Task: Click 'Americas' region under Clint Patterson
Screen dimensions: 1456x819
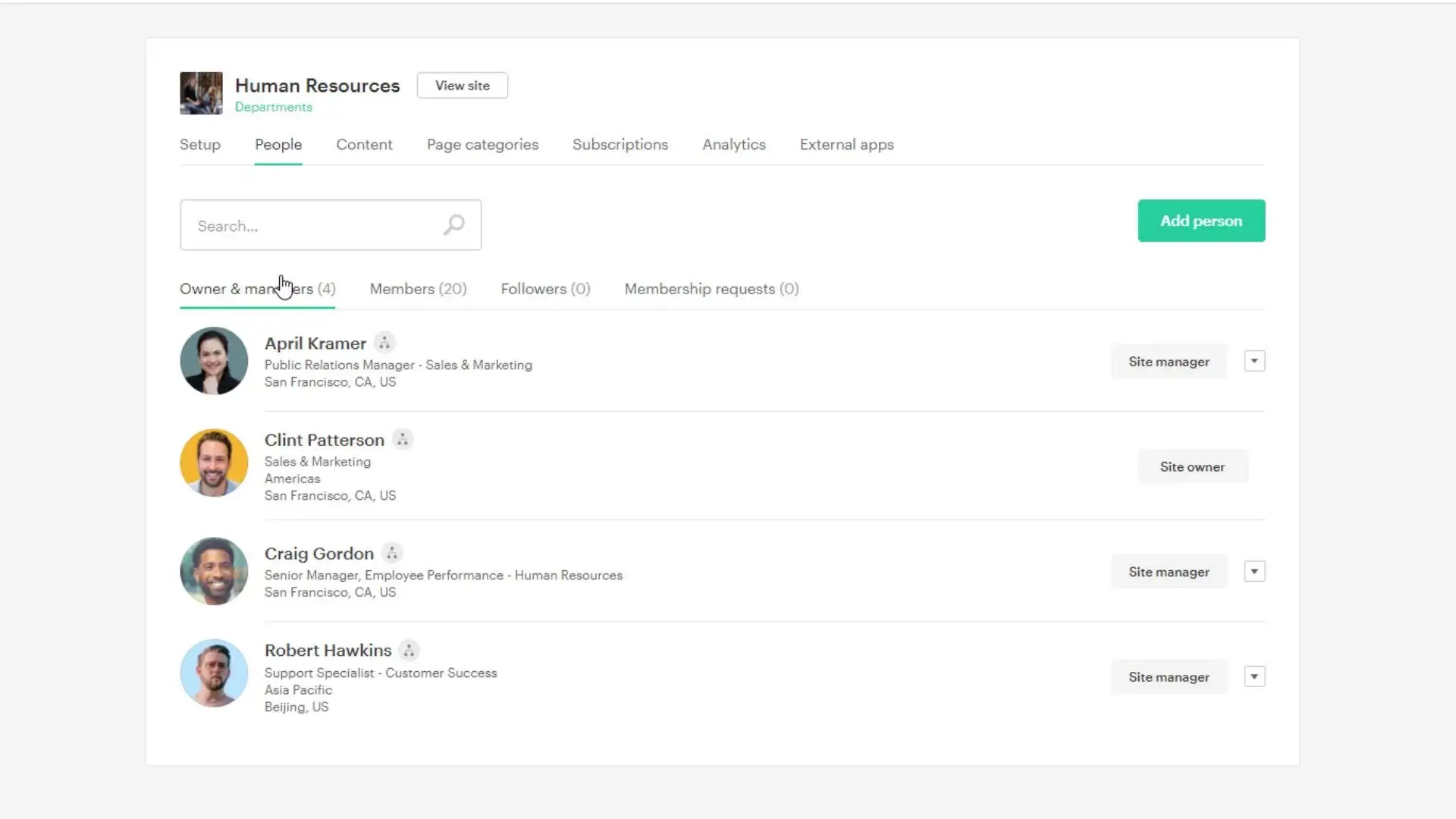Action: (292, 479)
